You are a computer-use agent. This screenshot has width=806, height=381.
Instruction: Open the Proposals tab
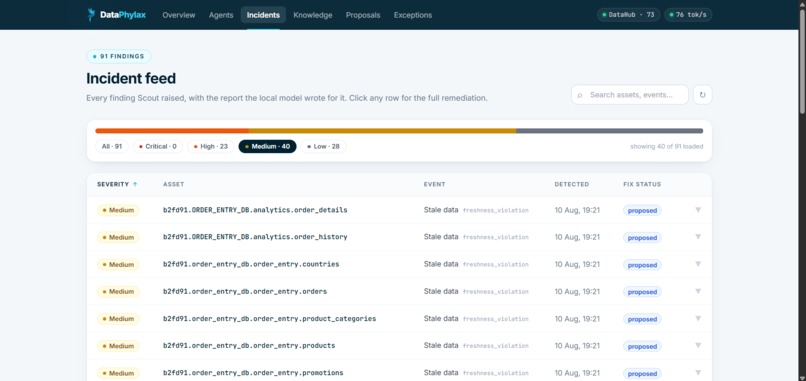[x=363, y=15]
